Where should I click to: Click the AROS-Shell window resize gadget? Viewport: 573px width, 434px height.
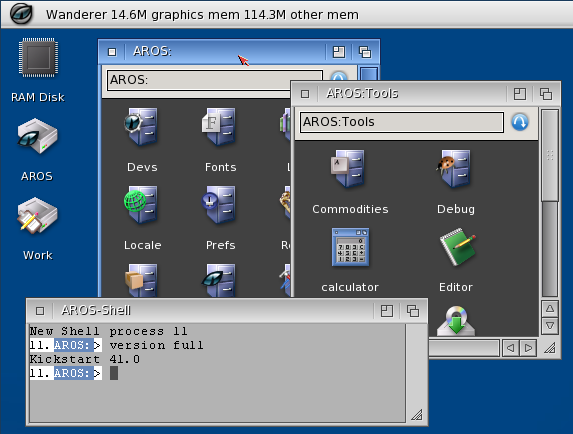click(x=416, y=414)
